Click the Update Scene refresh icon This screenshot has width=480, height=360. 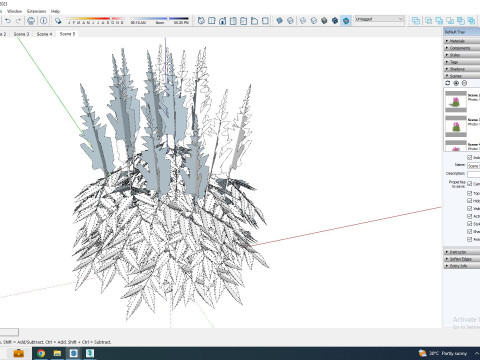[448, 83]
